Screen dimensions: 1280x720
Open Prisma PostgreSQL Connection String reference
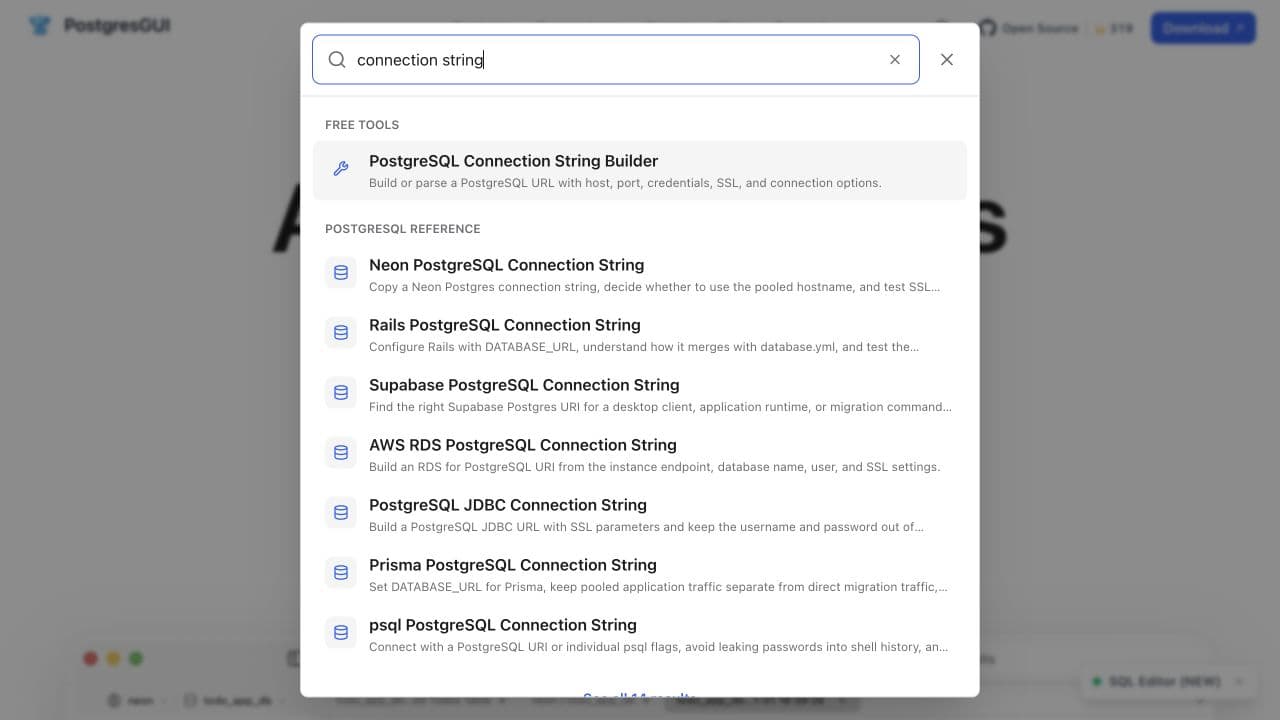pyautogui.click(x=640, y=574)
